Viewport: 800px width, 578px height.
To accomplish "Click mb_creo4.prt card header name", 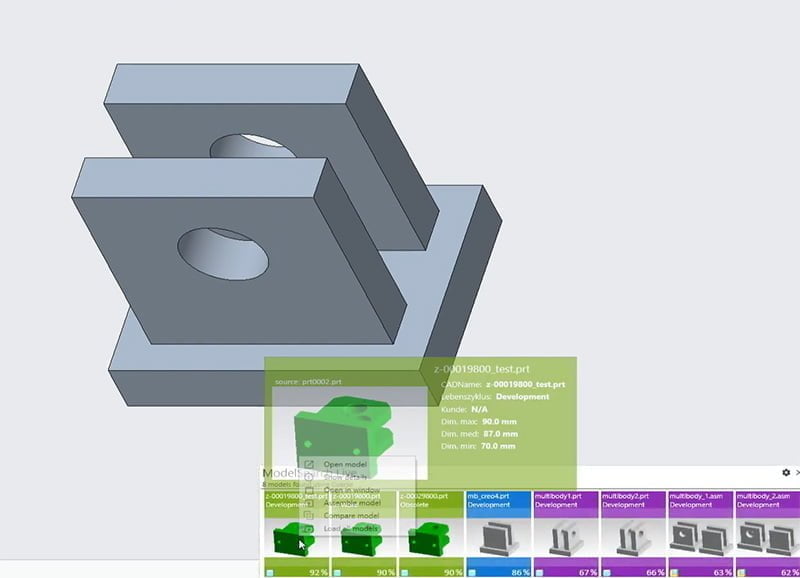I will [x=488, y=496].
